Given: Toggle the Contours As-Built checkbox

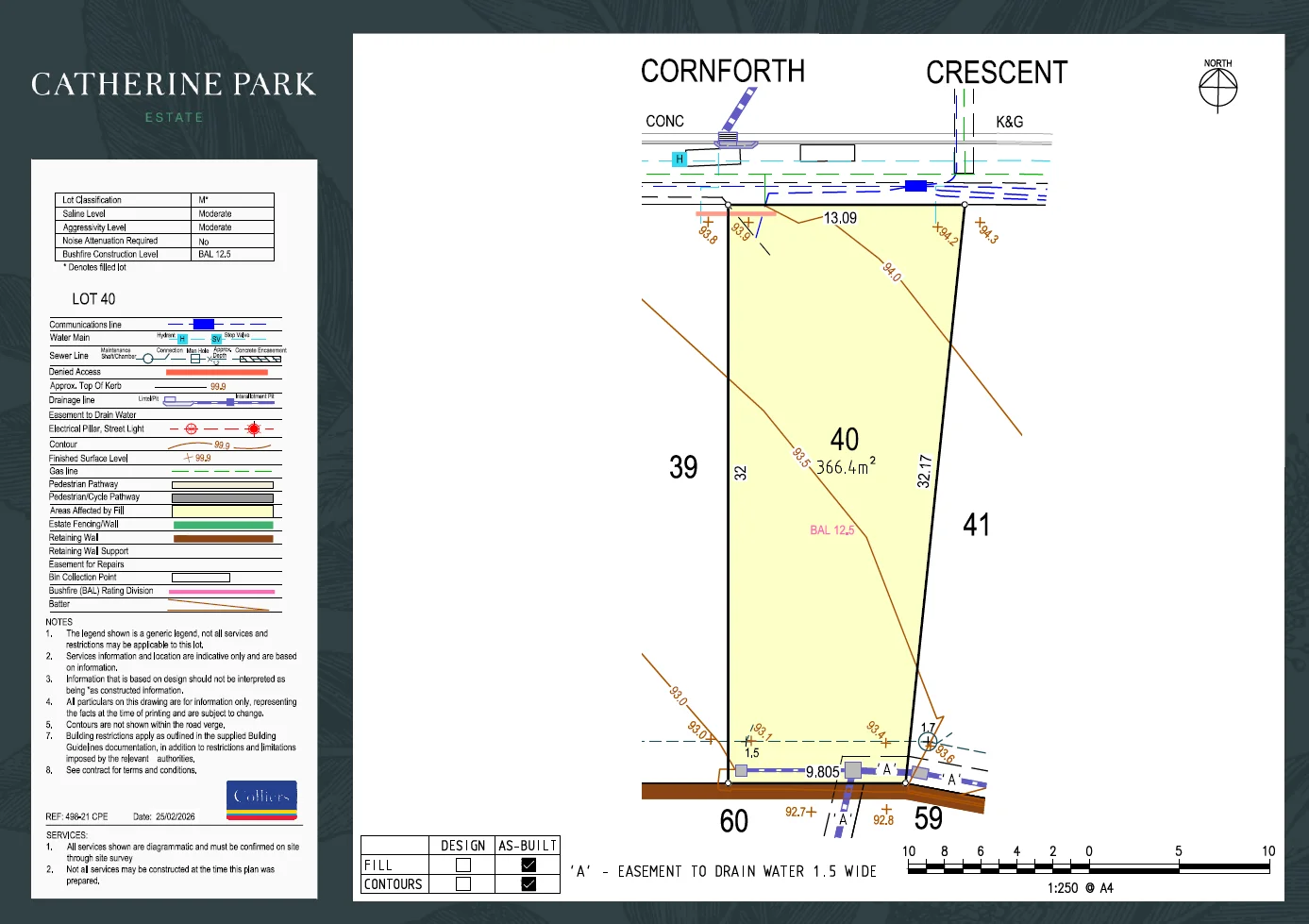Looking at the screenshot, I should 529,884.
